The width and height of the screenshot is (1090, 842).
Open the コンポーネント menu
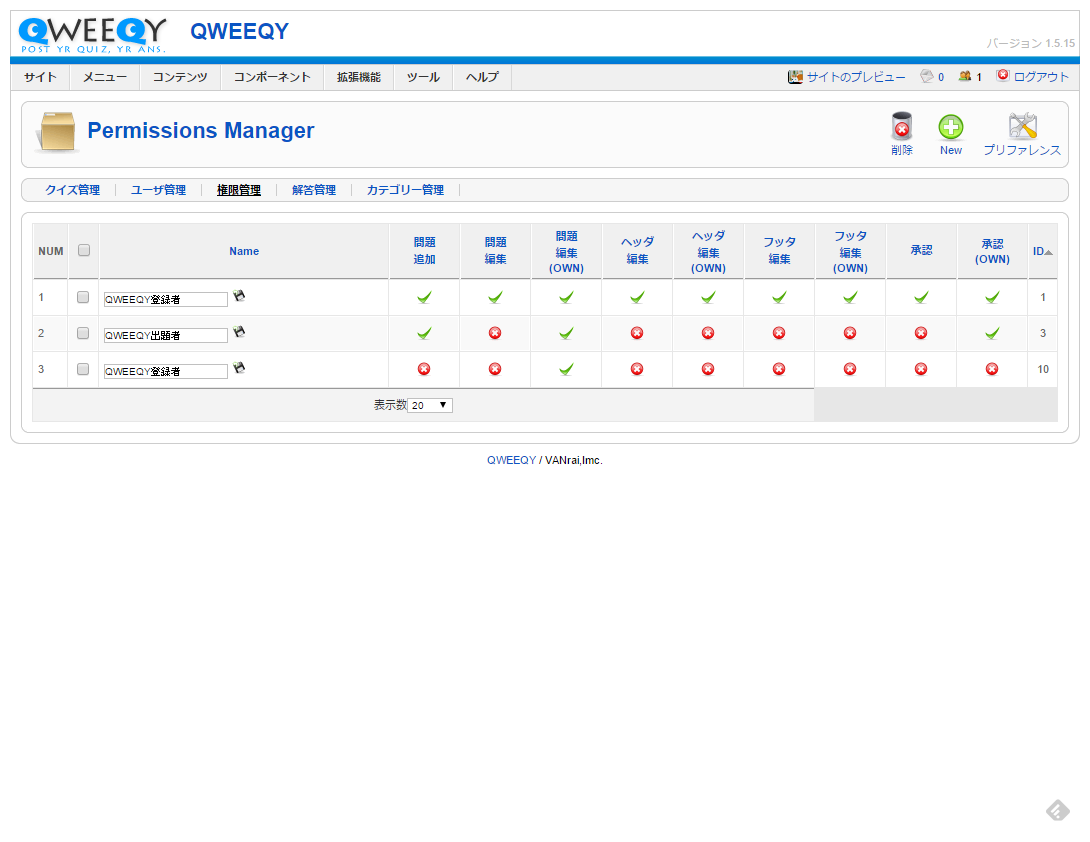tap(272, 77)
